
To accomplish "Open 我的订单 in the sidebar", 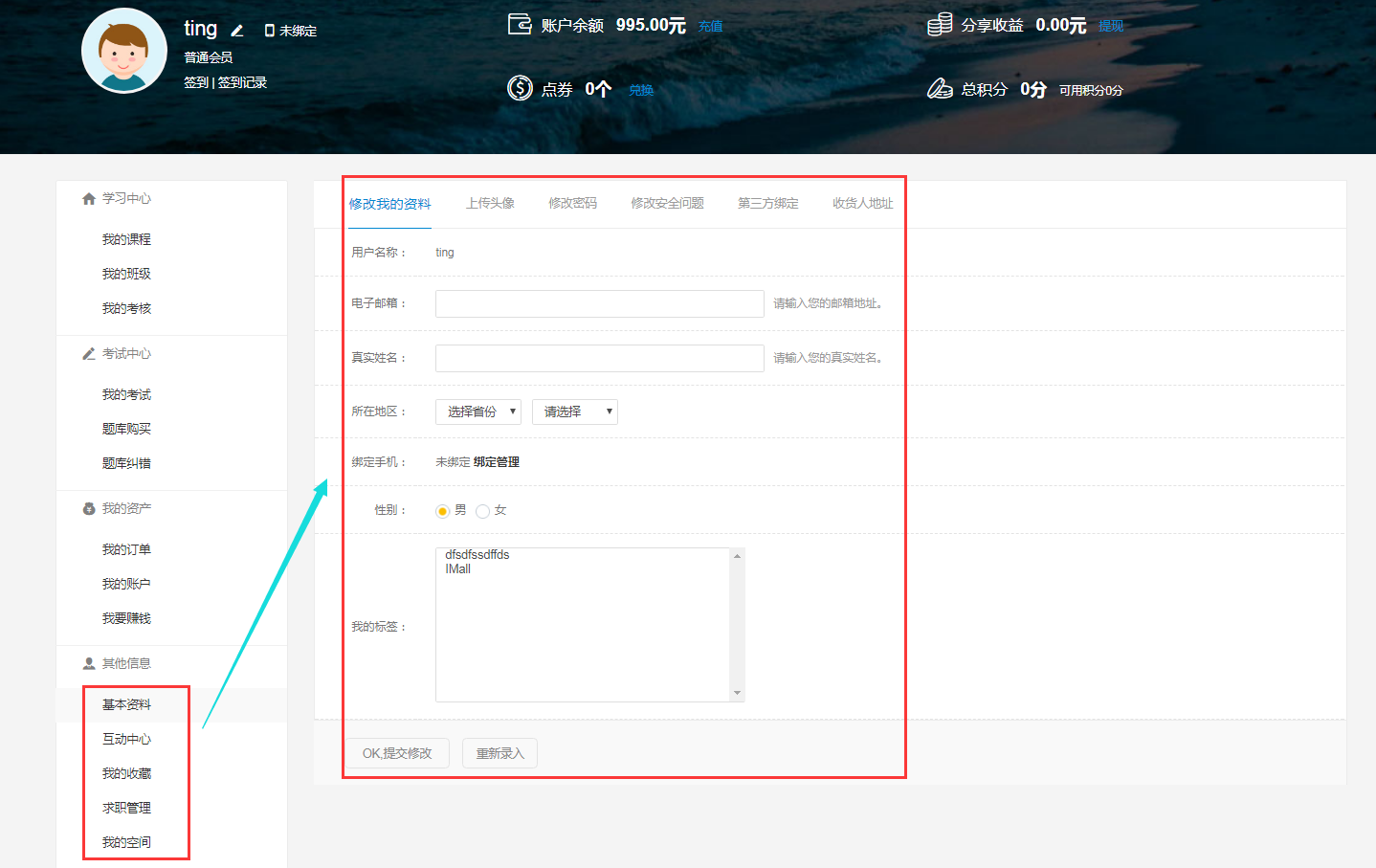I will (x=126, y=549).
